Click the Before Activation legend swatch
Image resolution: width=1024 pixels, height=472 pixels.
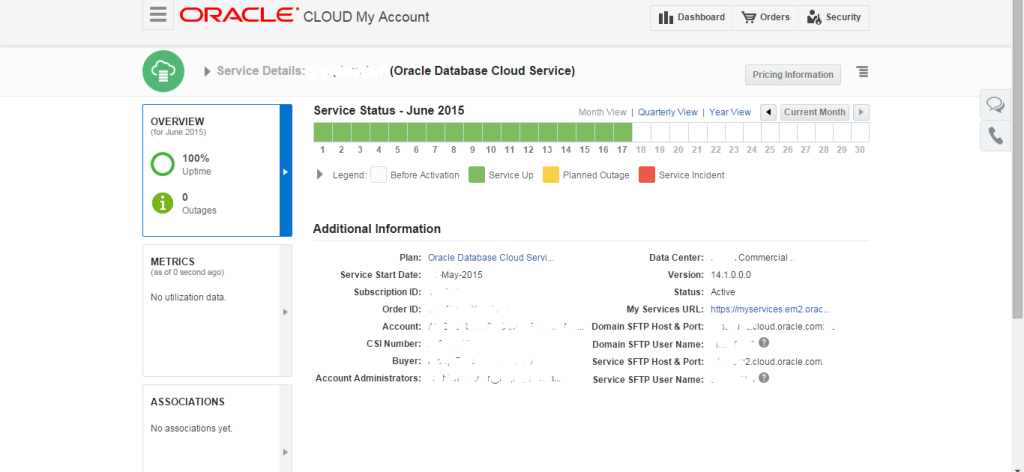pos(379,175)
